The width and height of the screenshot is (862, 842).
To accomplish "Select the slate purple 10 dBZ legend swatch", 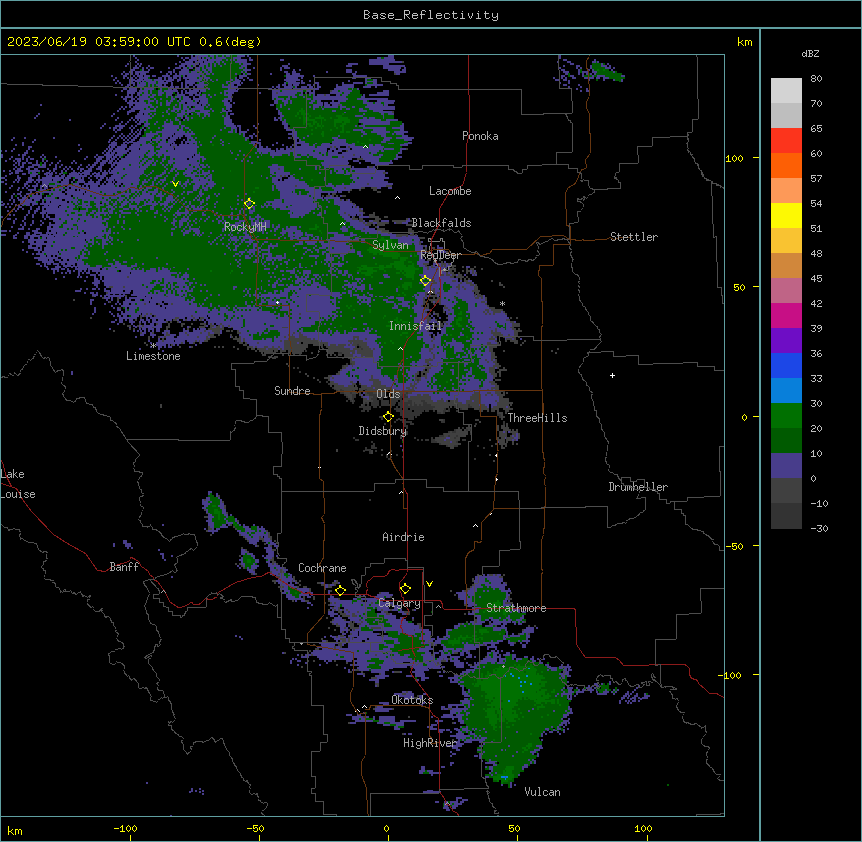I will pyautogui.click(x=786, y=466).
